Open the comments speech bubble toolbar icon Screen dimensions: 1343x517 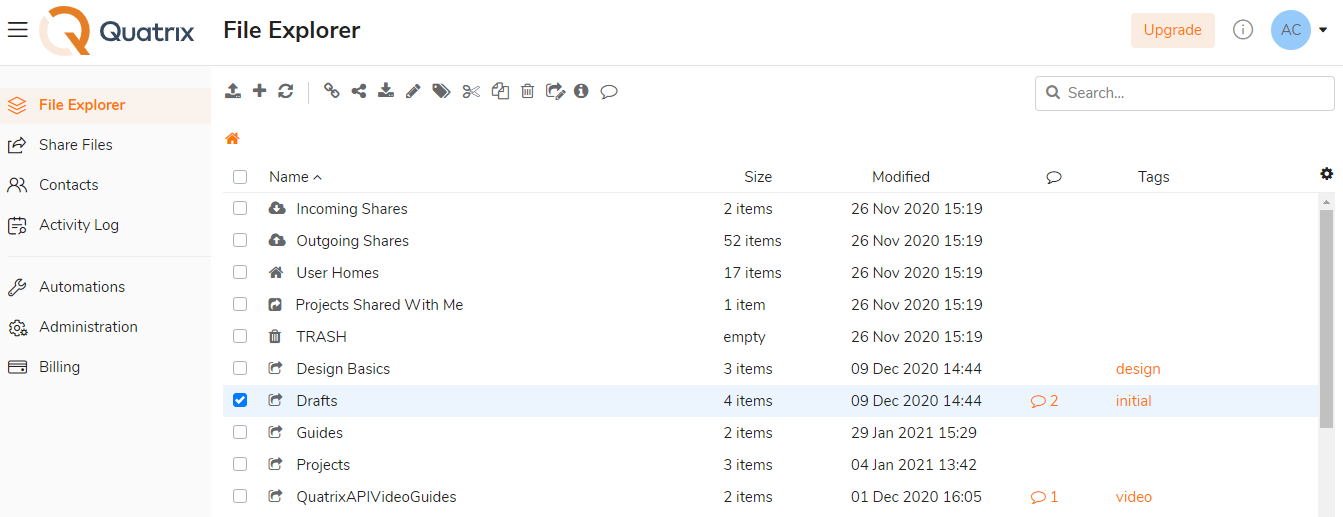[609, 92]
